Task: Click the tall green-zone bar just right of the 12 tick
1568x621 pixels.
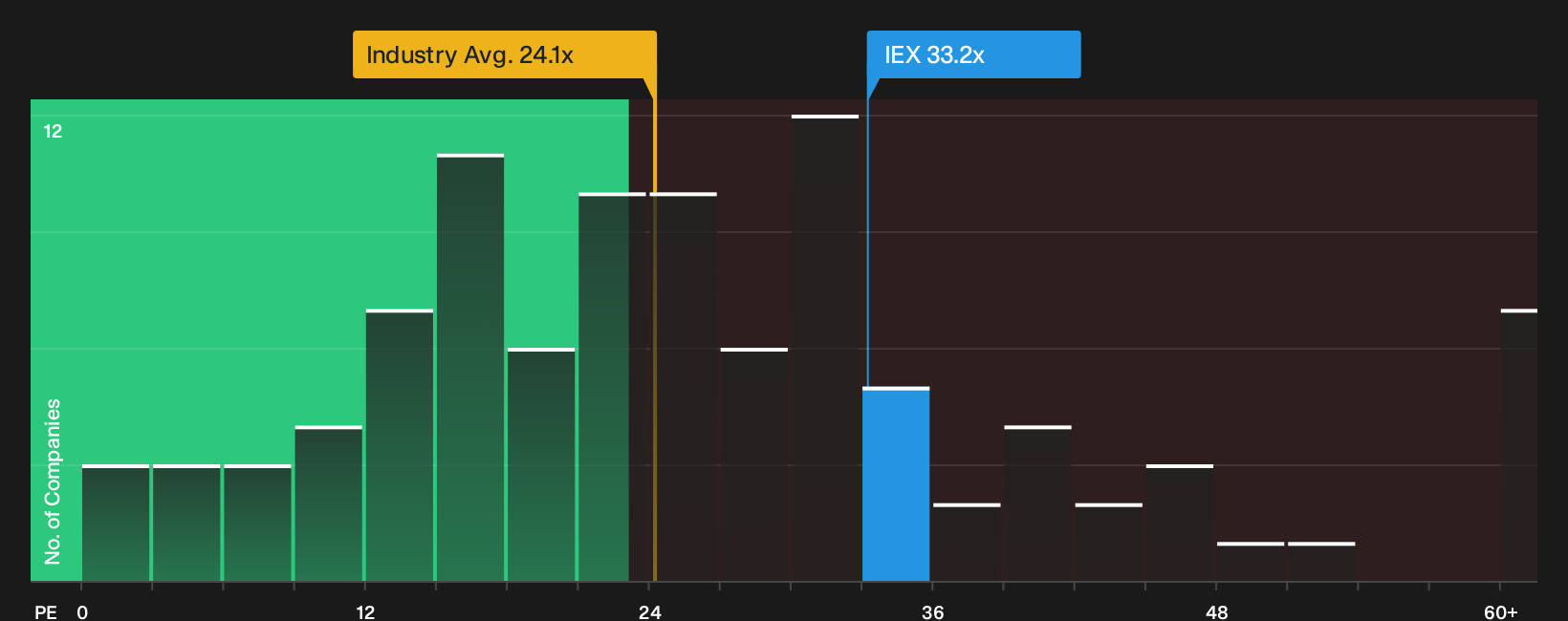Action: 400,445
